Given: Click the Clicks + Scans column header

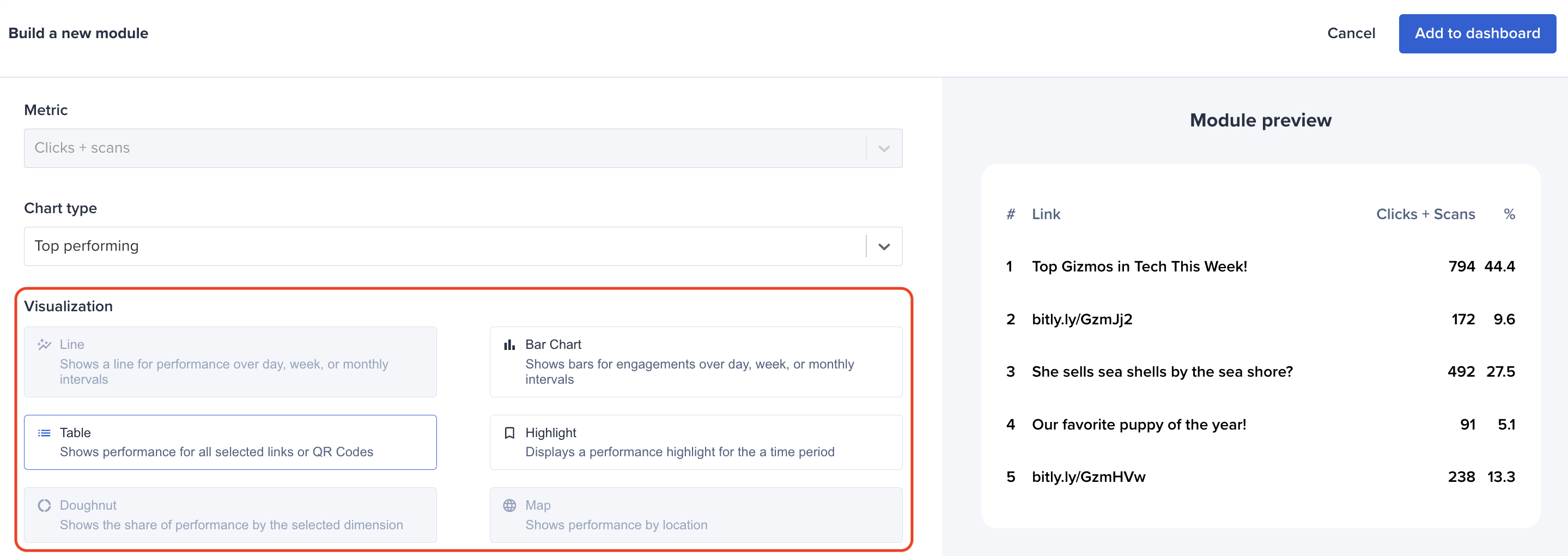Looking at the screenshot, I should (x=1426, y=214).
